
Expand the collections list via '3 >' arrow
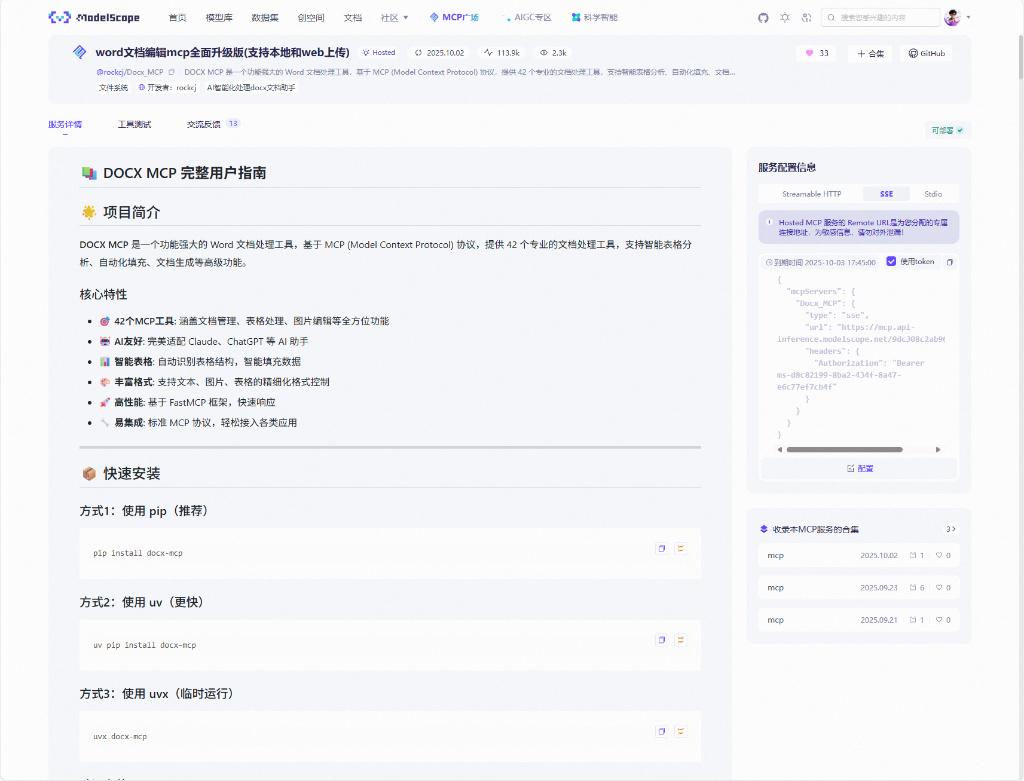point(951,529)
